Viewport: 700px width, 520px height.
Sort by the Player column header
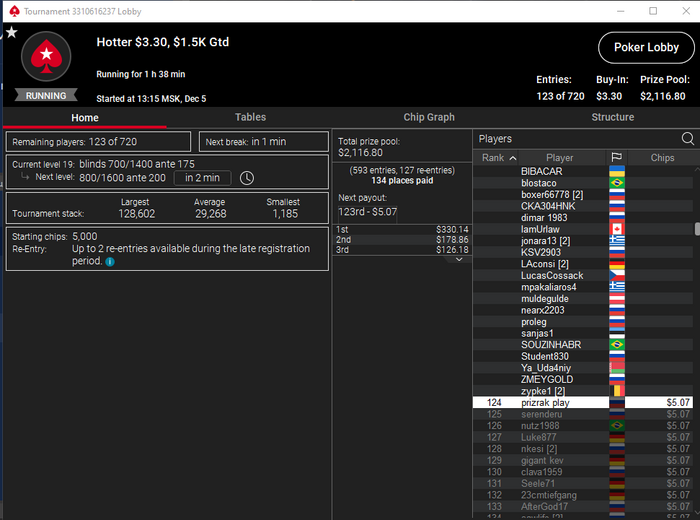(x=559, y=158)
